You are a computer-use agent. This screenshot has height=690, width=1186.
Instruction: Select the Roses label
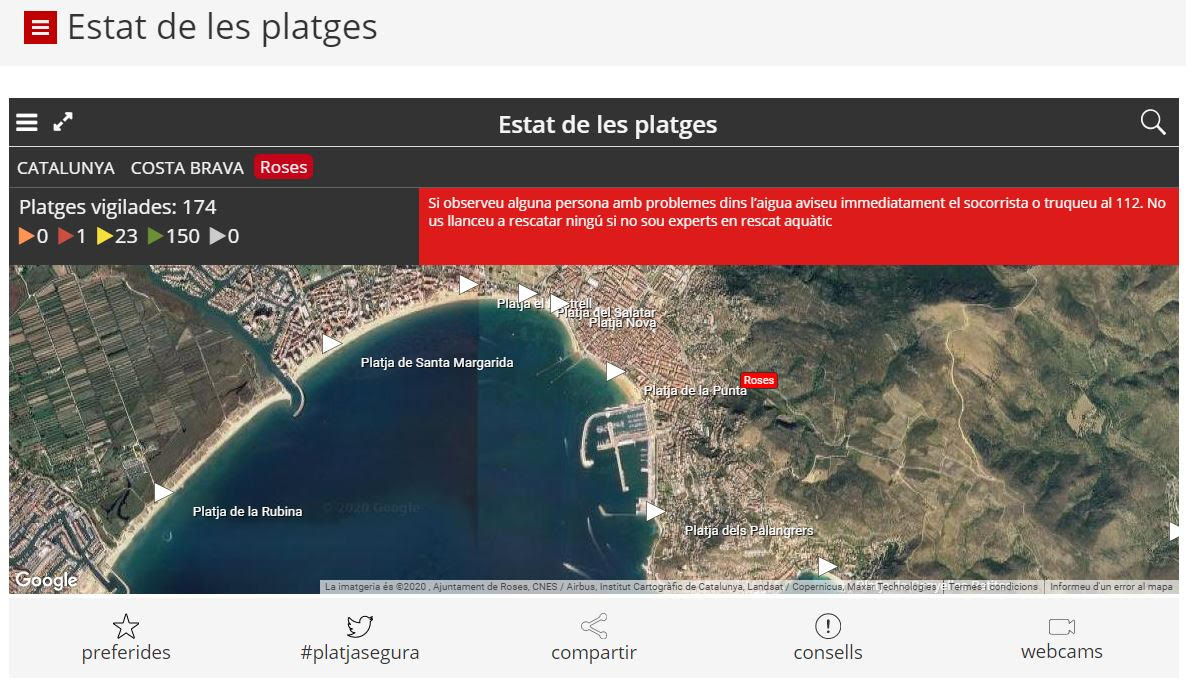click(283, 167)
